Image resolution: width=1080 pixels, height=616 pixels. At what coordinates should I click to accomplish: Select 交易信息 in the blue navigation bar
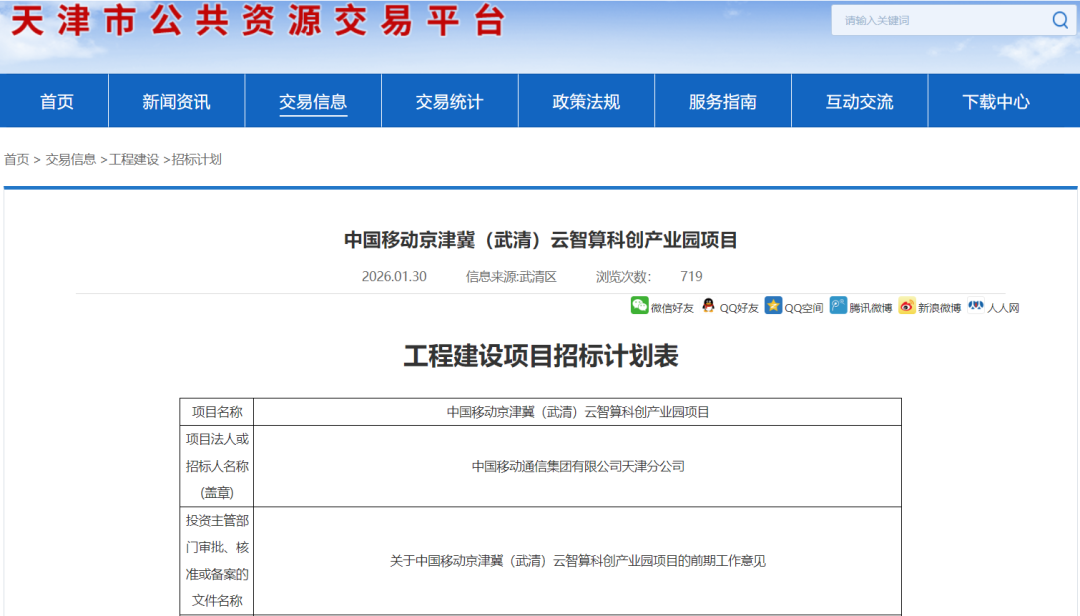313,101
